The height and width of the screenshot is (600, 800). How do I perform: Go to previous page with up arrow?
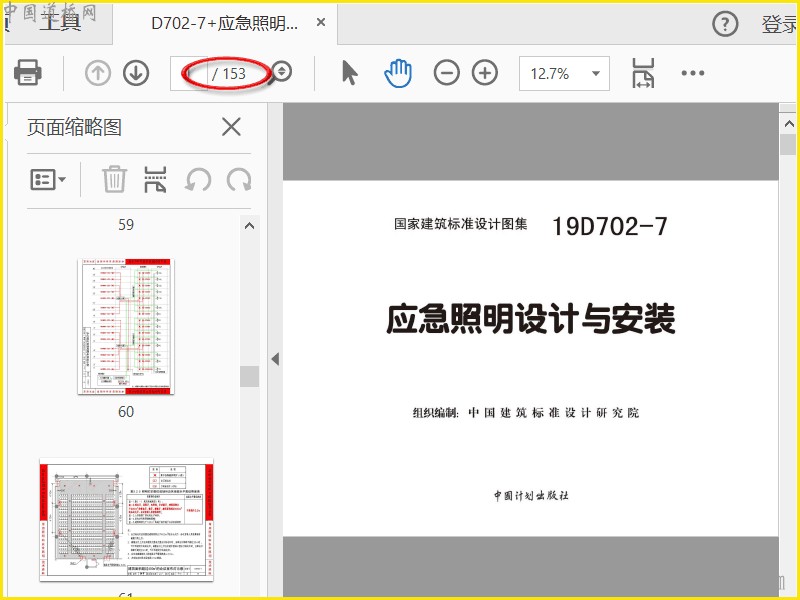[x=98, y=73]
